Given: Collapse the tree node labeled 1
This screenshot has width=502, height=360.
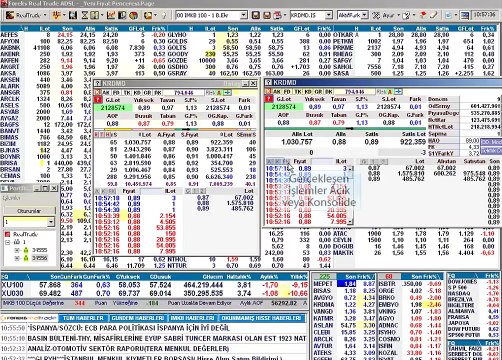Looking at the screenshot, I should tap(7, 242).
